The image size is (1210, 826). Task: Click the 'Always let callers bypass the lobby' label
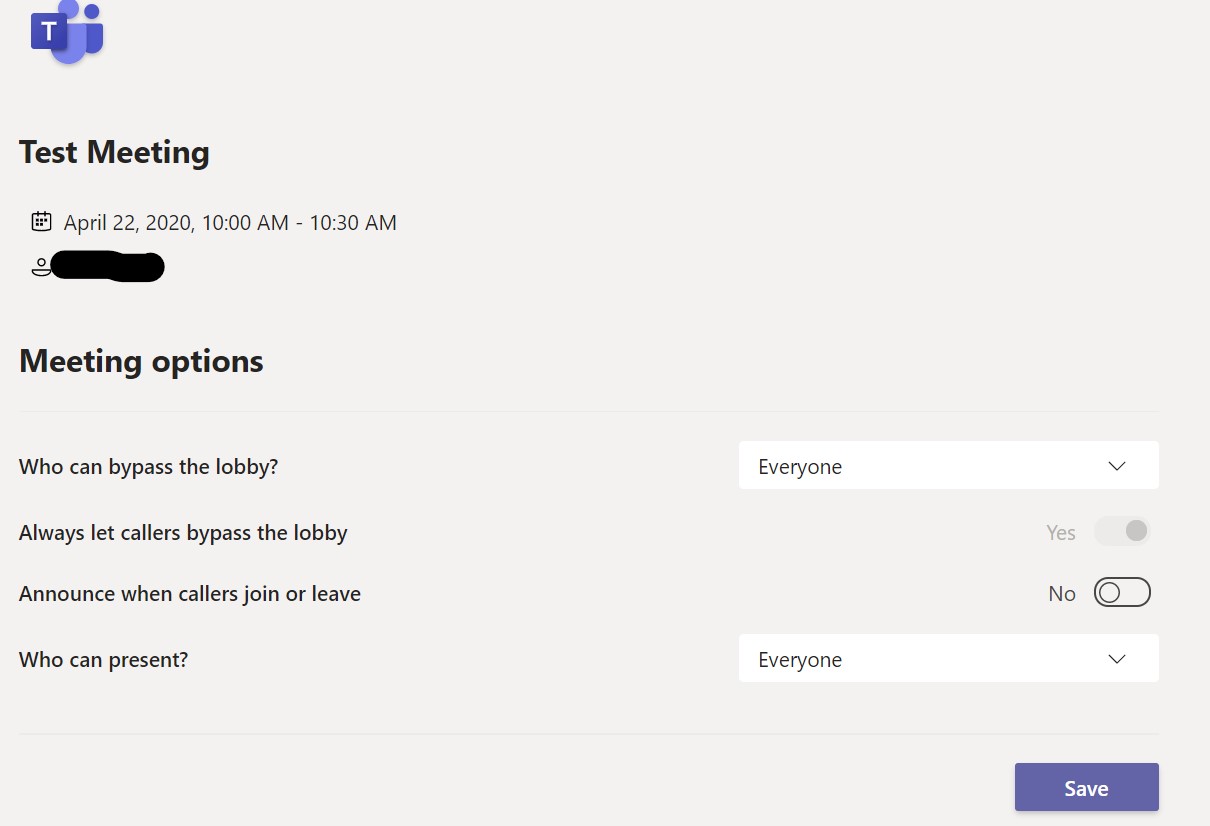point(183,533)
